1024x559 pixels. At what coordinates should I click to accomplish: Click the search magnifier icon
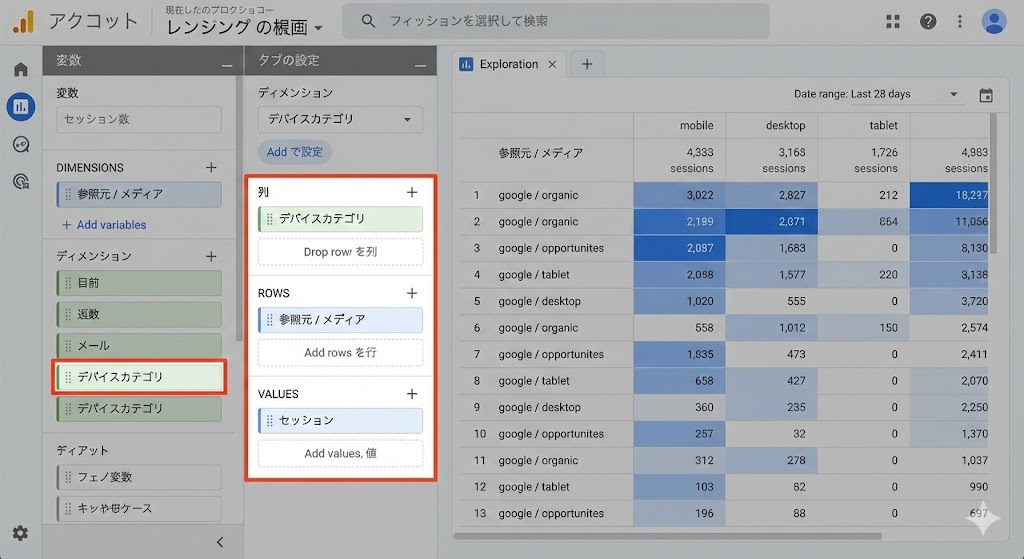pyautogui.click(x=368, y=21)
